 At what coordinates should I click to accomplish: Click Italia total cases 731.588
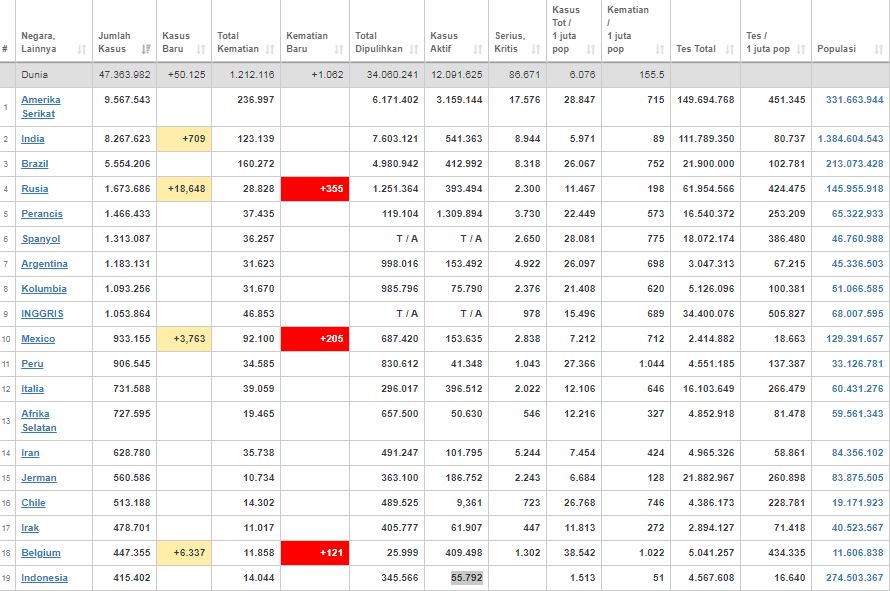[x=132, y=389]
